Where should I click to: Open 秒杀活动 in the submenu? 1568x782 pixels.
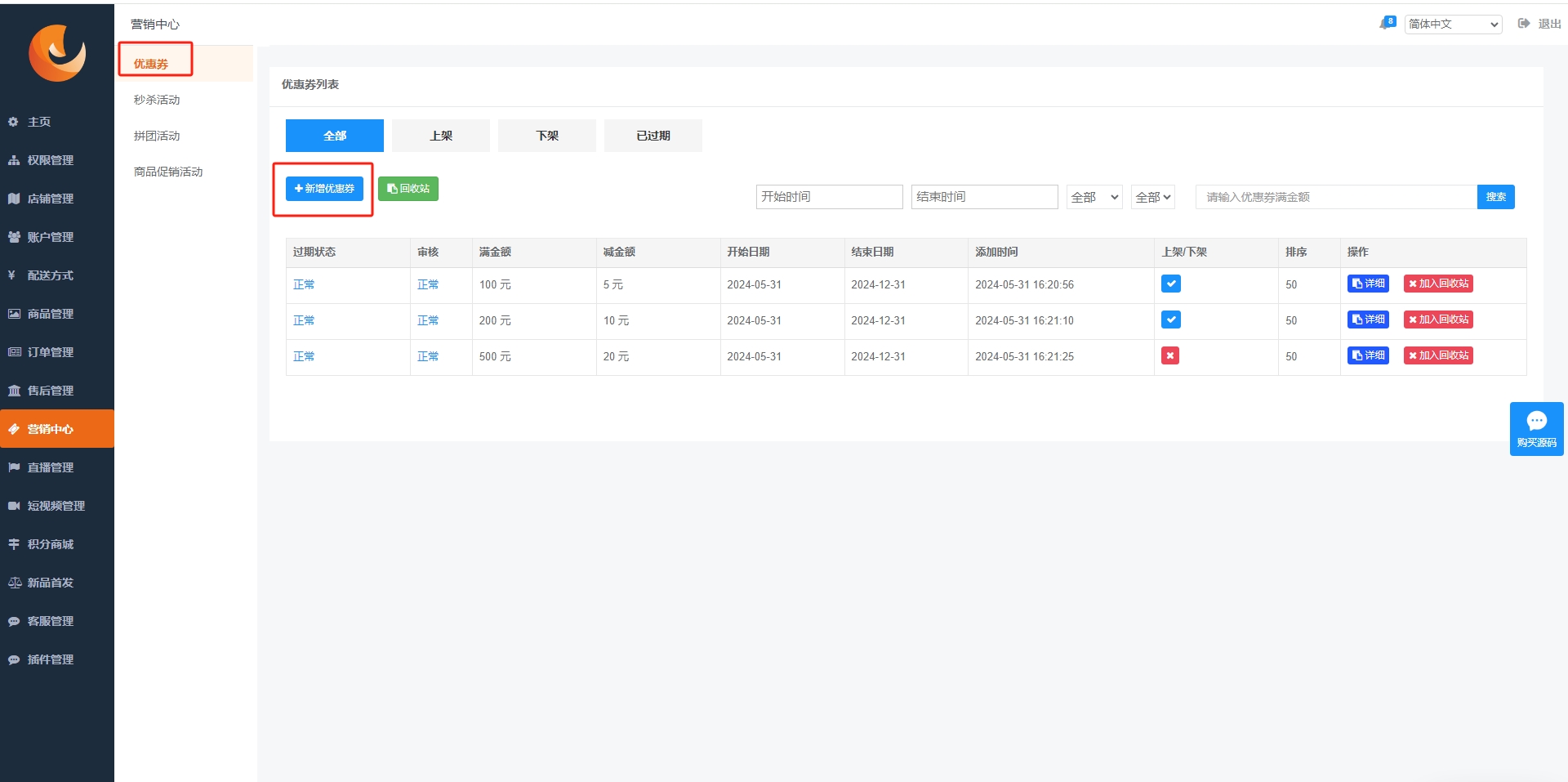(157, 100)
